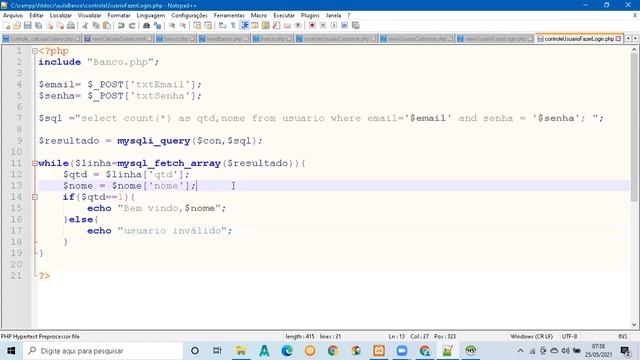Screen dimensions: 640x360
Task: Open the Janela menu
Action: tap(333, 15)
